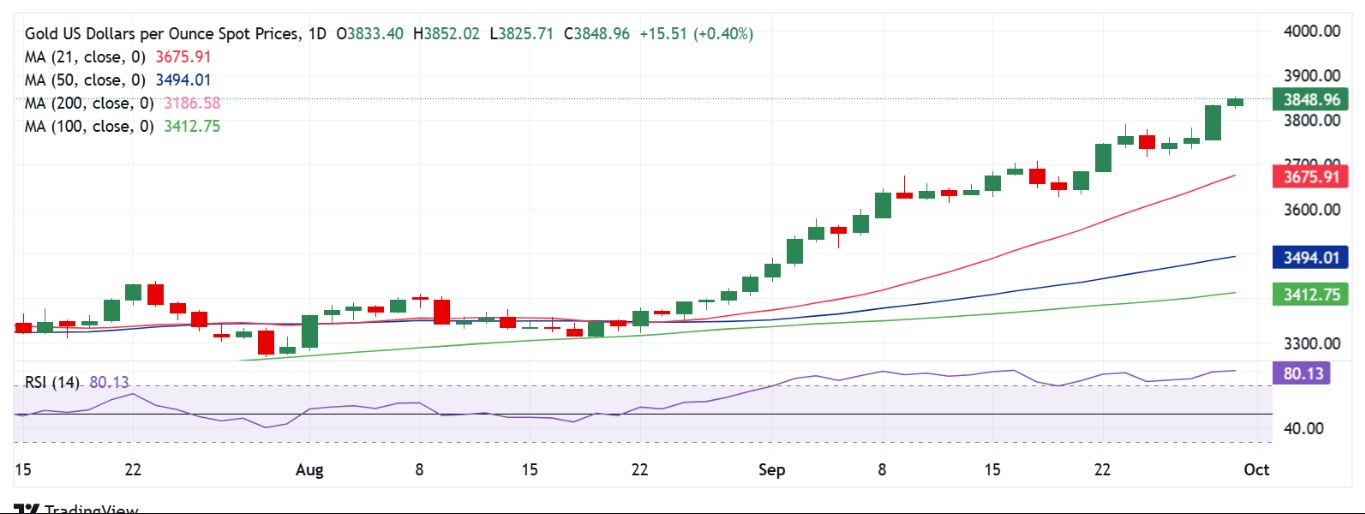The image size is (1365, 514).
Task: Click the 40.00 RSI scale label
Action: 1304,428
